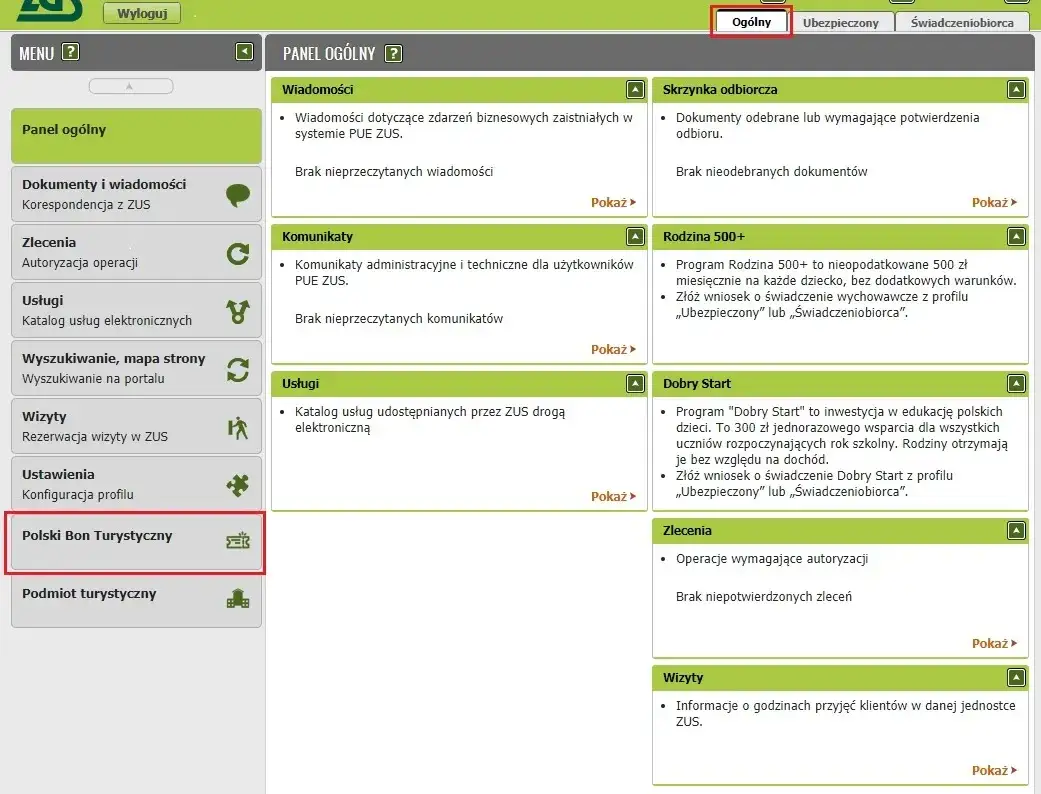Open help icon next to PANEL OGÓLNY
Image resolution: width=1041 pixels, height=794 pixels.
click(x=394, y=53)
